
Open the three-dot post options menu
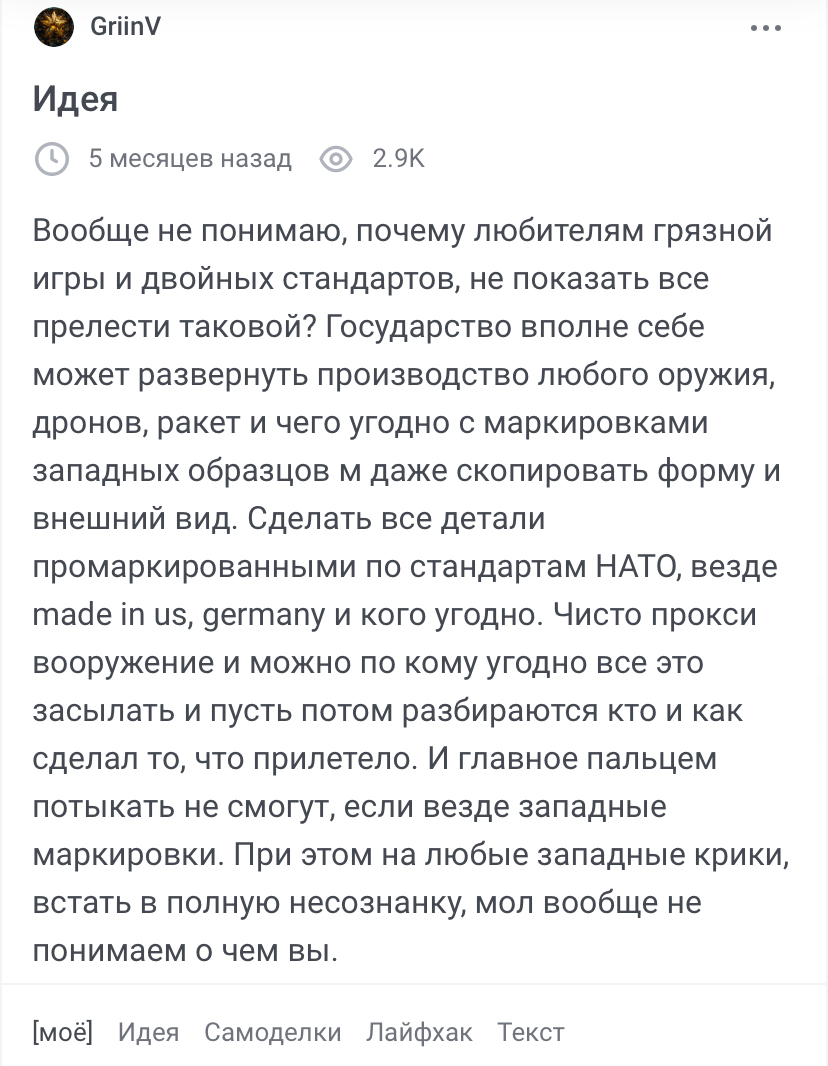766,28
